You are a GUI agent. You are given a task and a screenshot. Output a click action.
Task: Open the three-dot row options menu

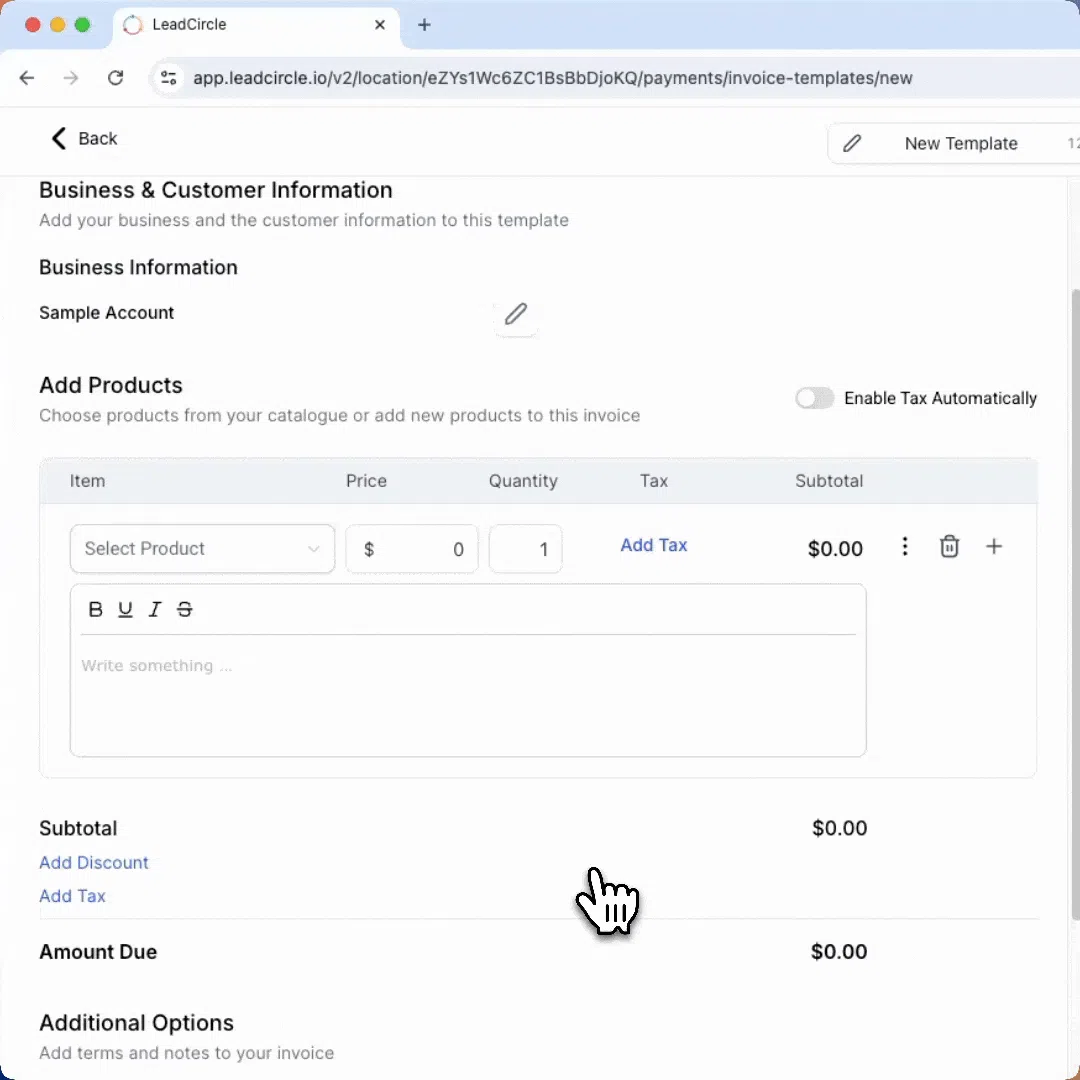[905, 547]
